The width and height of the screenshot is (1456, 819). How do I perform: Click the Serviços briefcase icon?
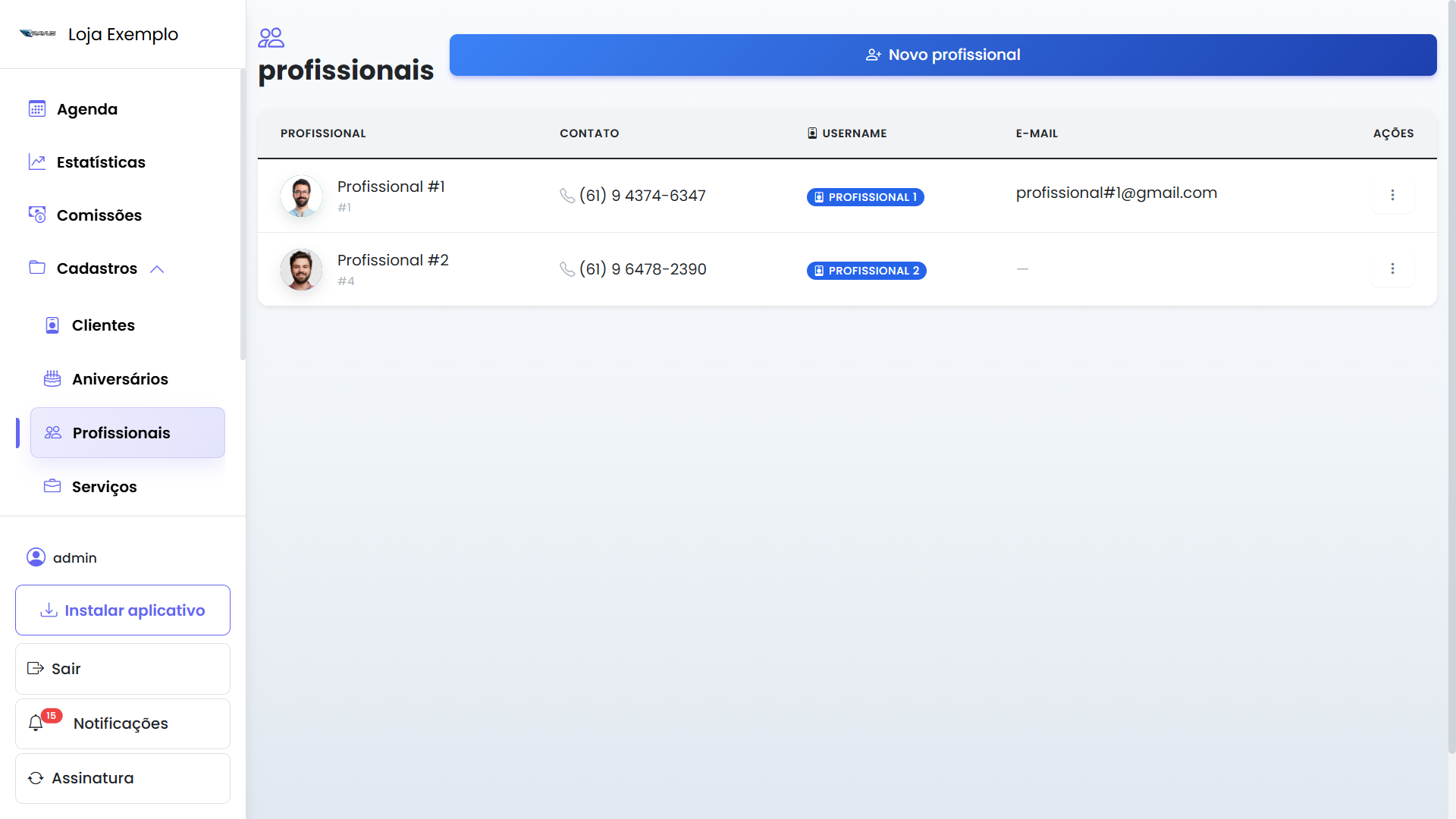52,486
